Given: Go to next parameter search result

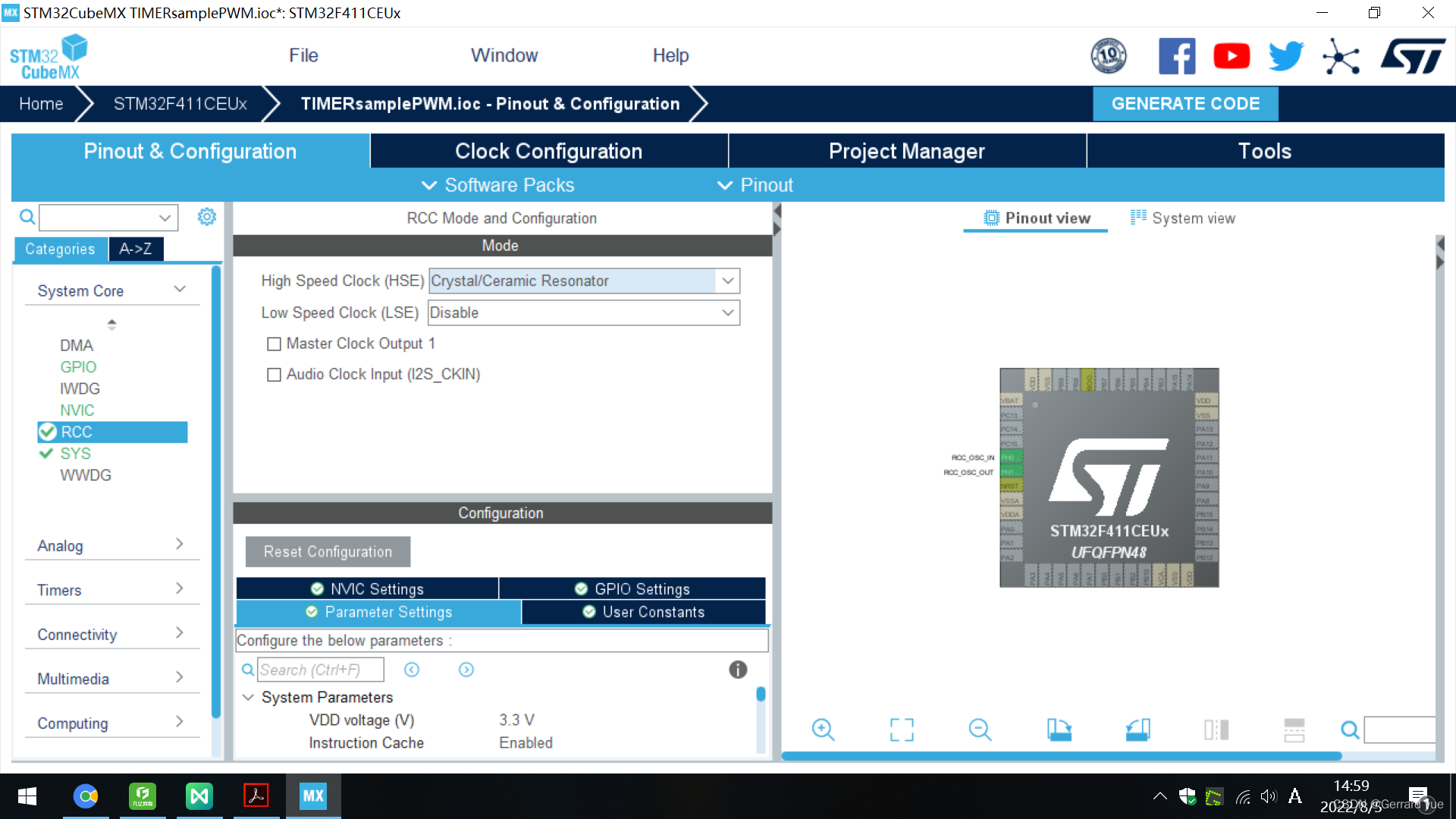Looking at the screenshot, I should pyautogui.click(x=466, y=670).
